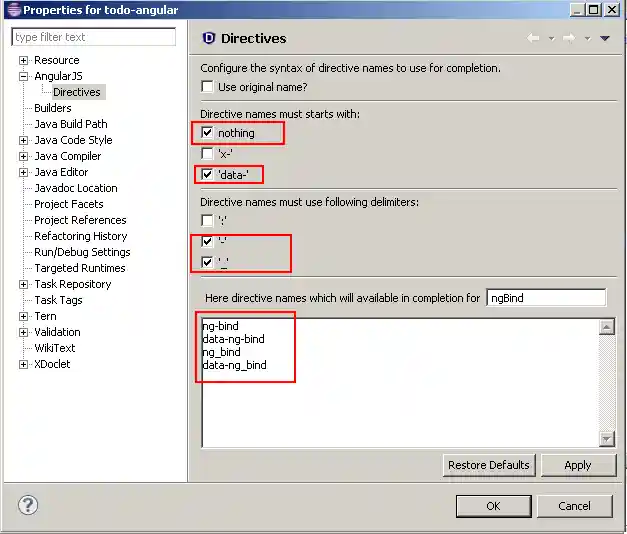Click scroll up arrow in names list
This screenshot has height=534, width=627.
607,327
